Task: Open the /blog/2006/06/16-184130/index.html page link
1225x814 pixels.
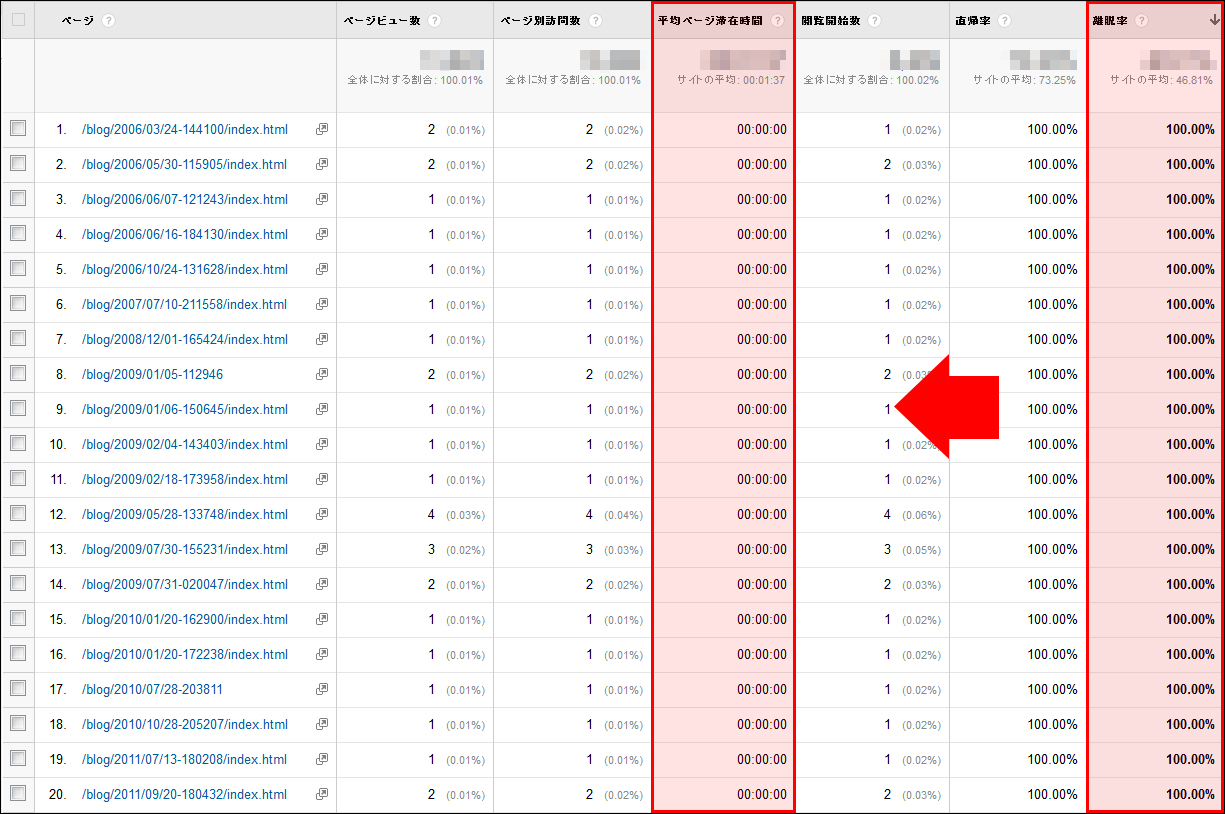Action: pos(185,234)
